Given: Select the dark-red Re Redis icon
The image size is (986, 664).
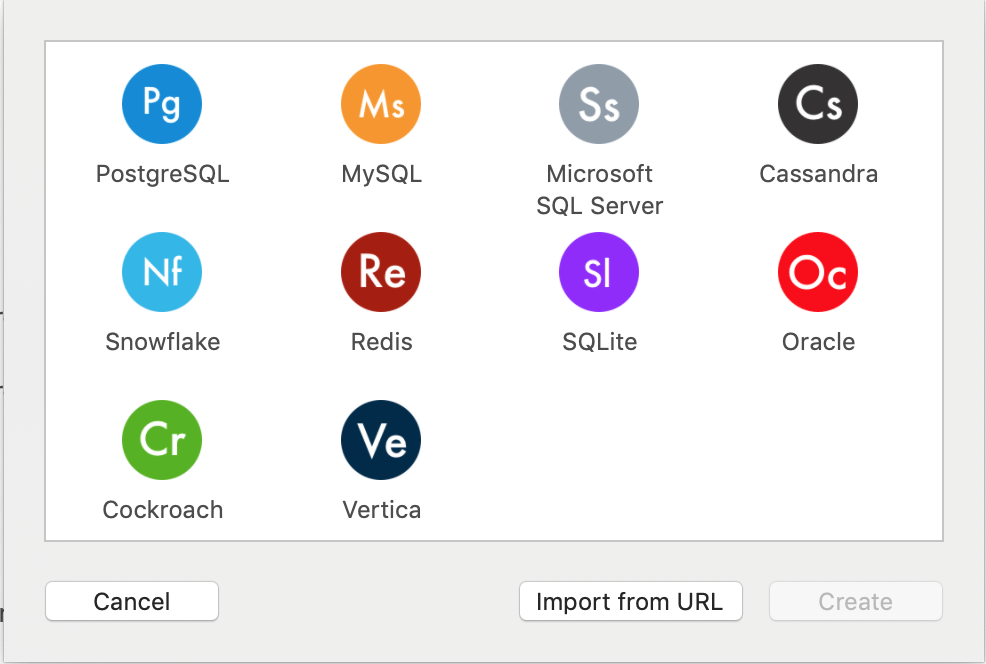Looking at the screenshot, I should pyautogui.click(x=381, y=272).
